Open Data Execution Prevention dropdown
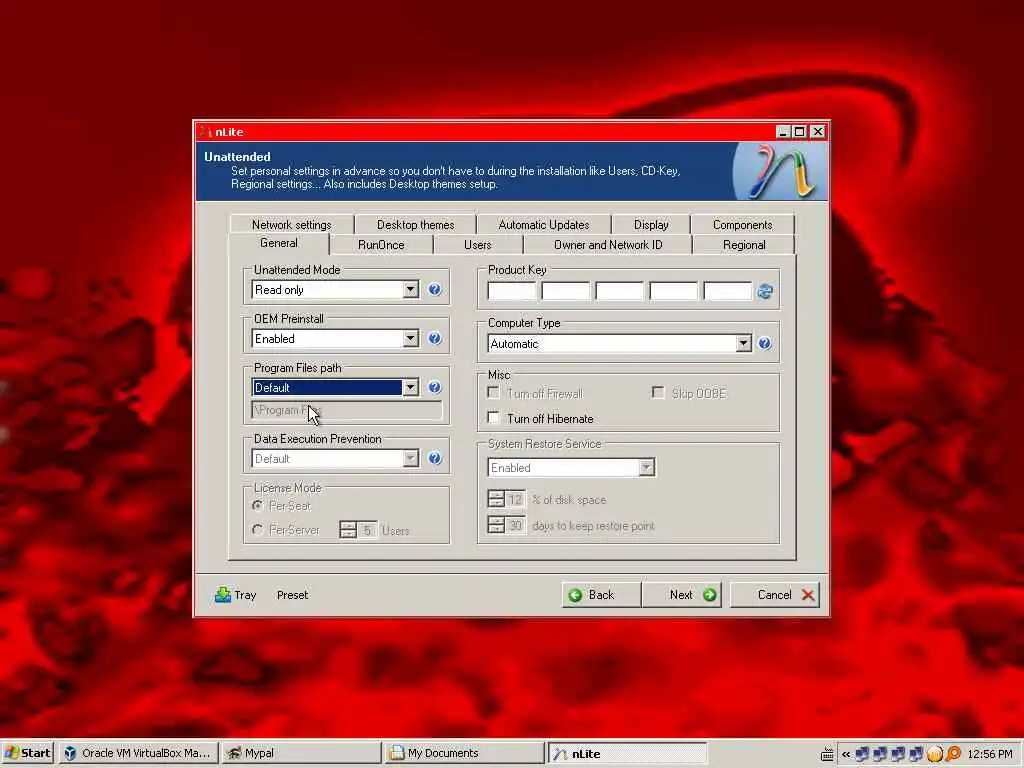 (410, 458)
